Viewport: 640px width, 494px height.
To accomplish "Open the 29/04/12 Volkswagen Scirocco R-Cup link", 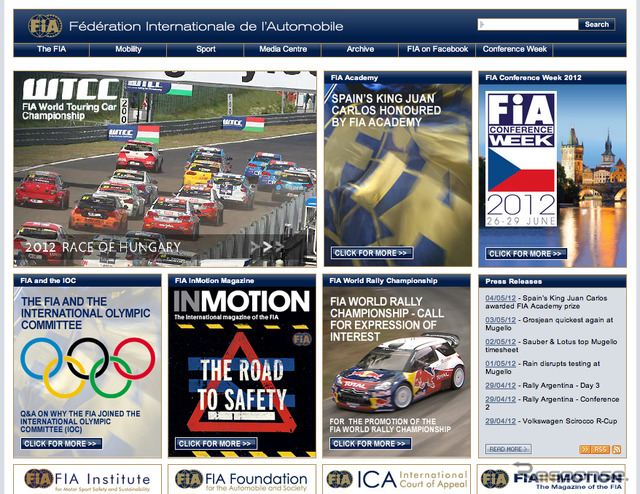I will 500,421.
